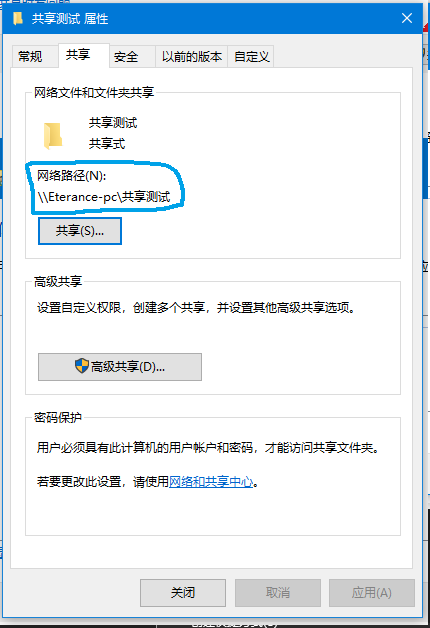The width and height of the screenshot is (430, 628).
Task: Follow the 网络和共享中心 link
Action: click(x=211, y=481)
